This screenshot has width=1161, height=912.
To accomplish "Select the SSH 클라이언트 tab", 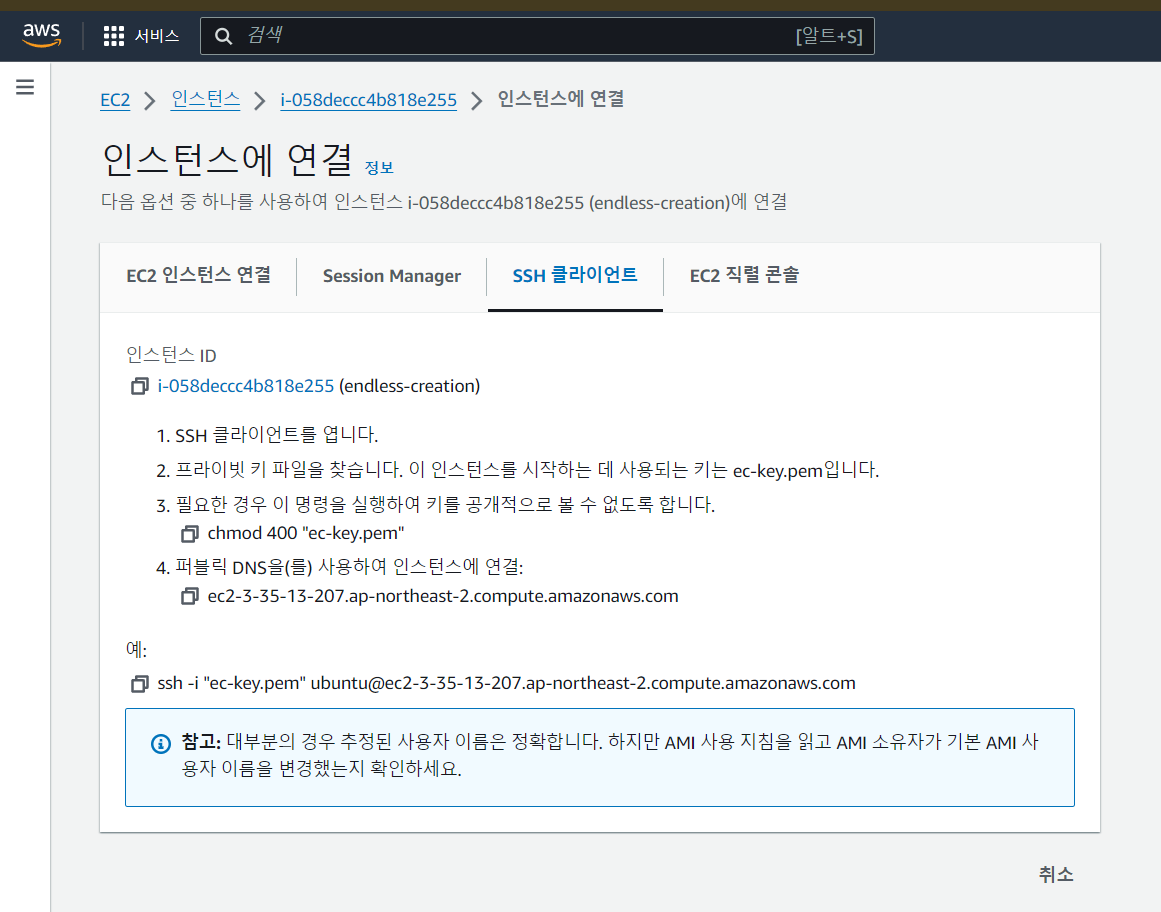I will (x=575, y=276).
